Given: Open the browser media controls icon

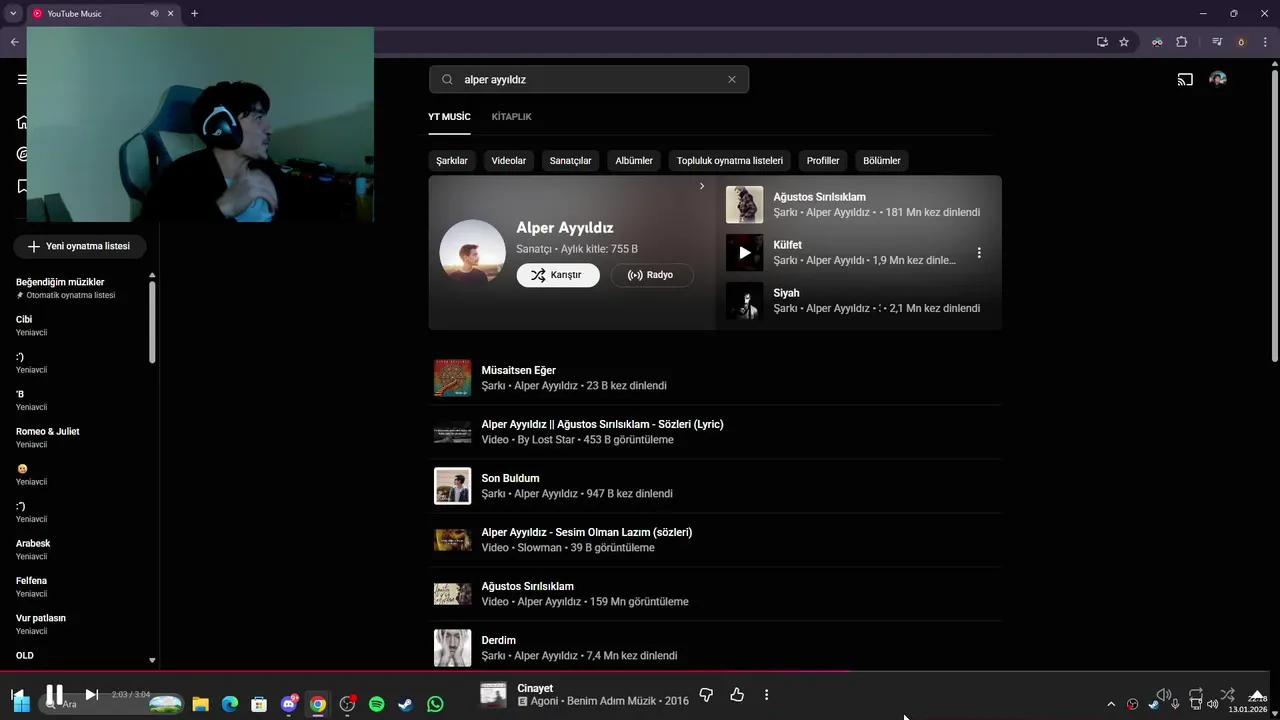Looking at the screenshot, I should [1217, 42].
